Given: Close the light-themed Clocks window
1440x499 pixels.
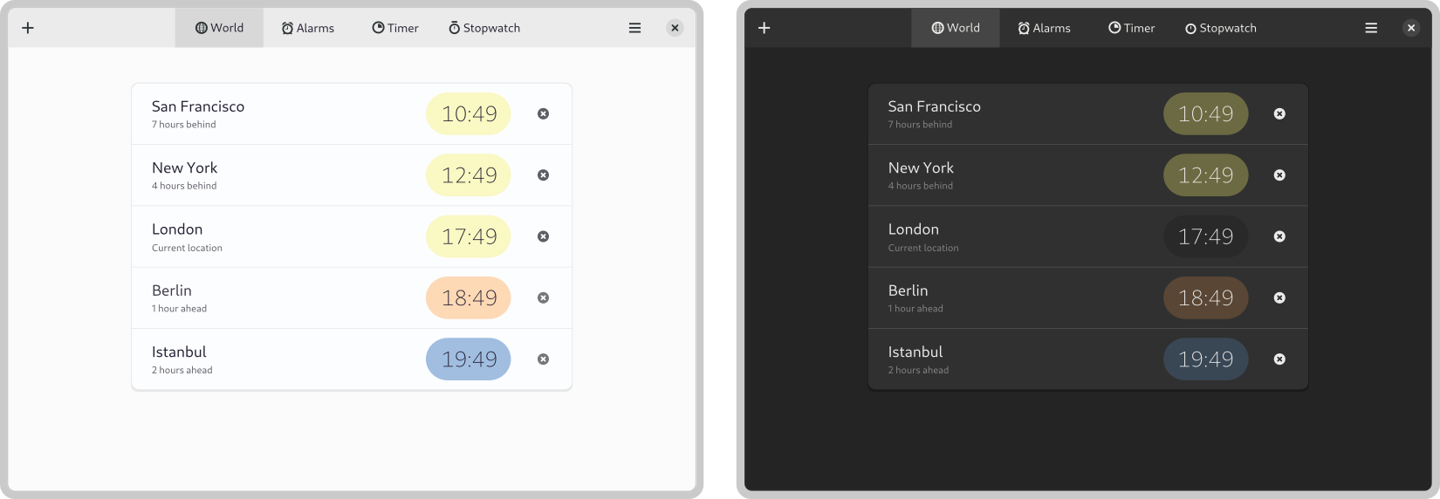Looking at the screenshot, I should click(x=675, y=28).
